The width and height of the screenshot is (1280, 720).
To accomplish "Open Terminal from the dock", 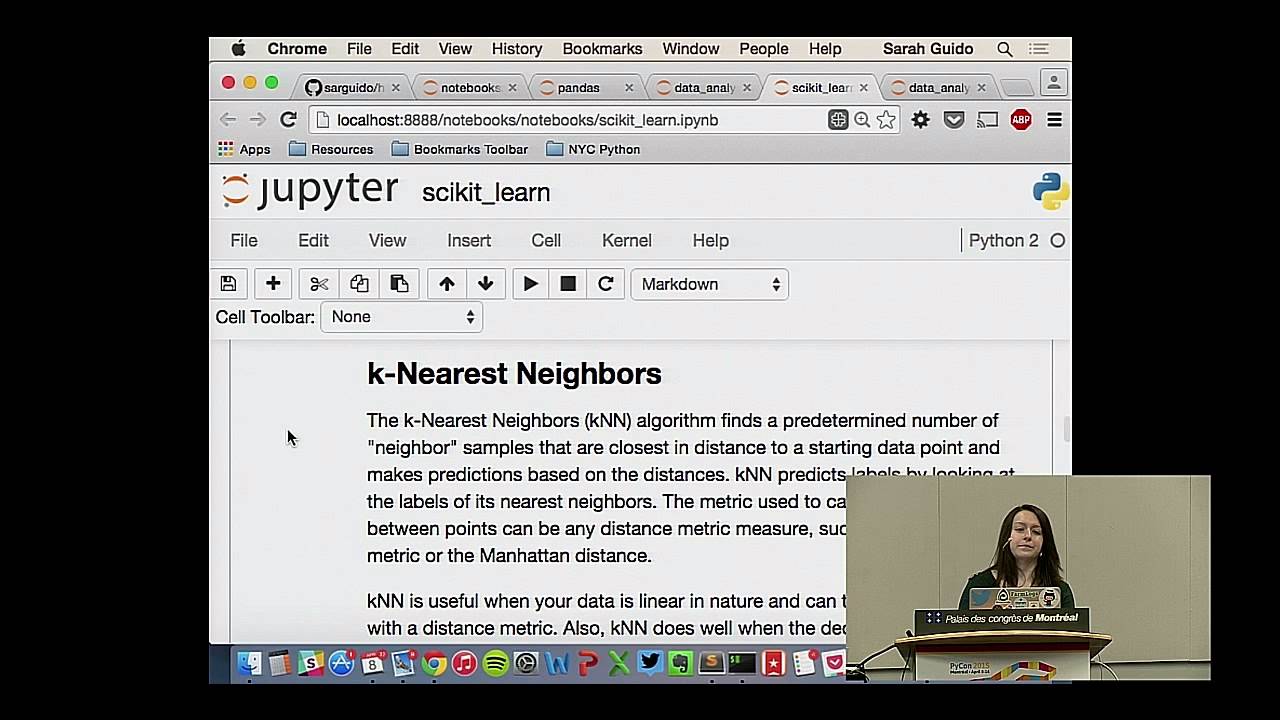I will pyautogui.click(x=742, y=663).
